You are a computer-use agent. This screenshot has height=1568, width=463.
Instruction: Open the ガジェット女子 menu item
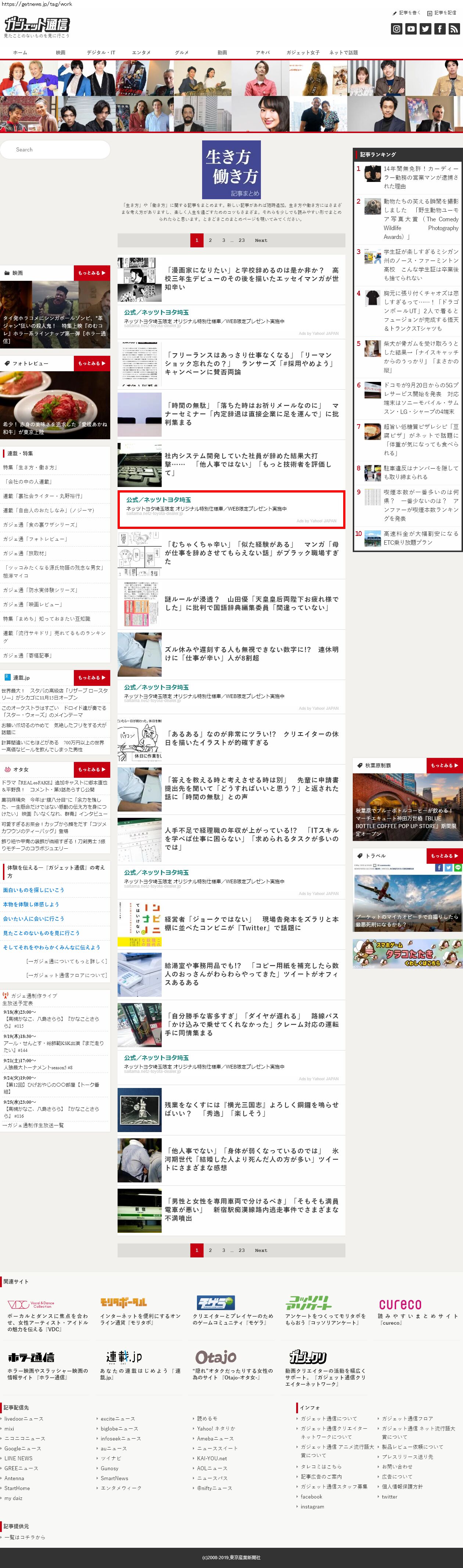click(x=303, y=52)
